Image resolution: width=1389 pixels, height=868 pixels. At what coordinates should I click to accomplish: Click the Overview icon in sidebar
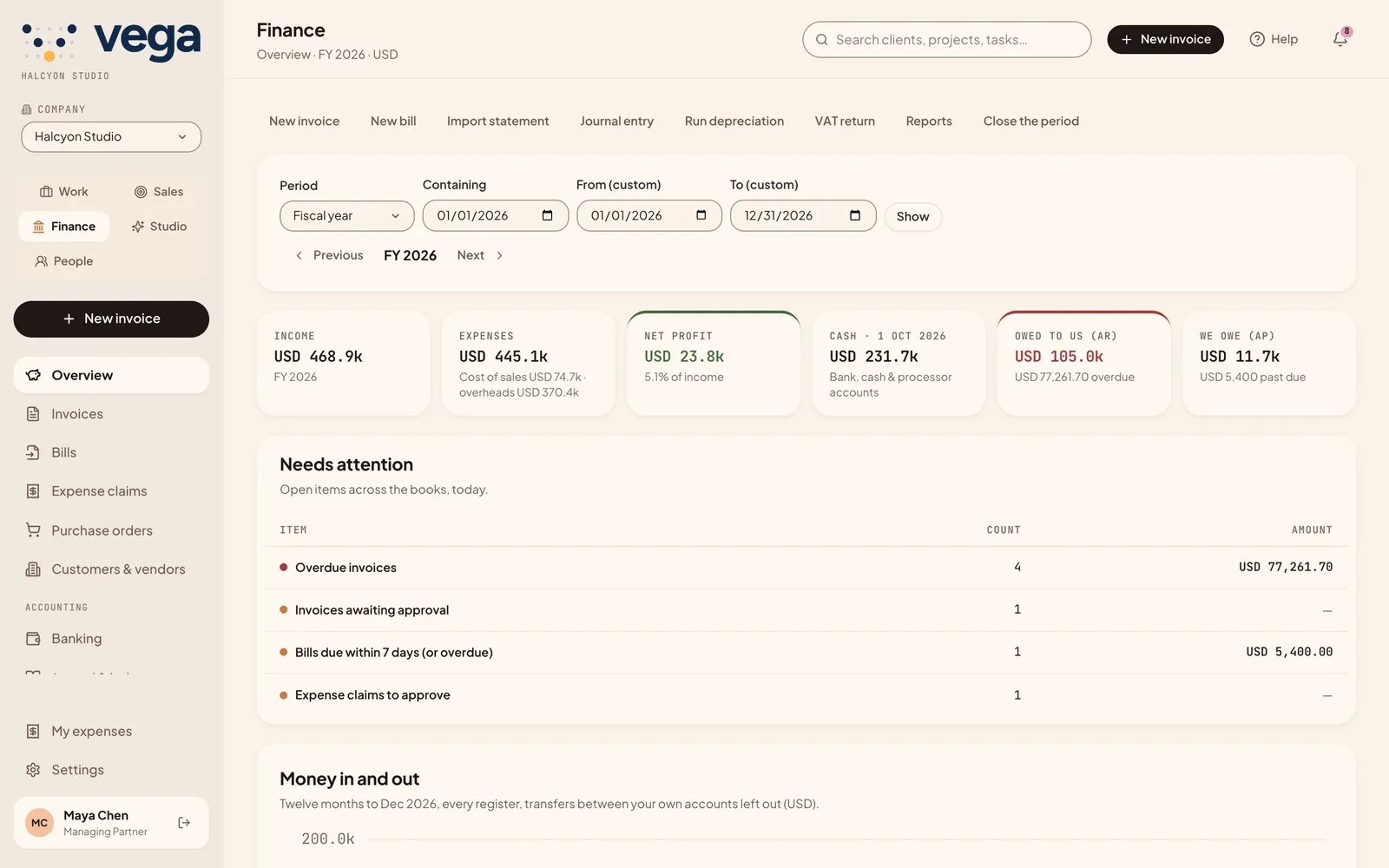pyautogui.click(x=33, y=375)
